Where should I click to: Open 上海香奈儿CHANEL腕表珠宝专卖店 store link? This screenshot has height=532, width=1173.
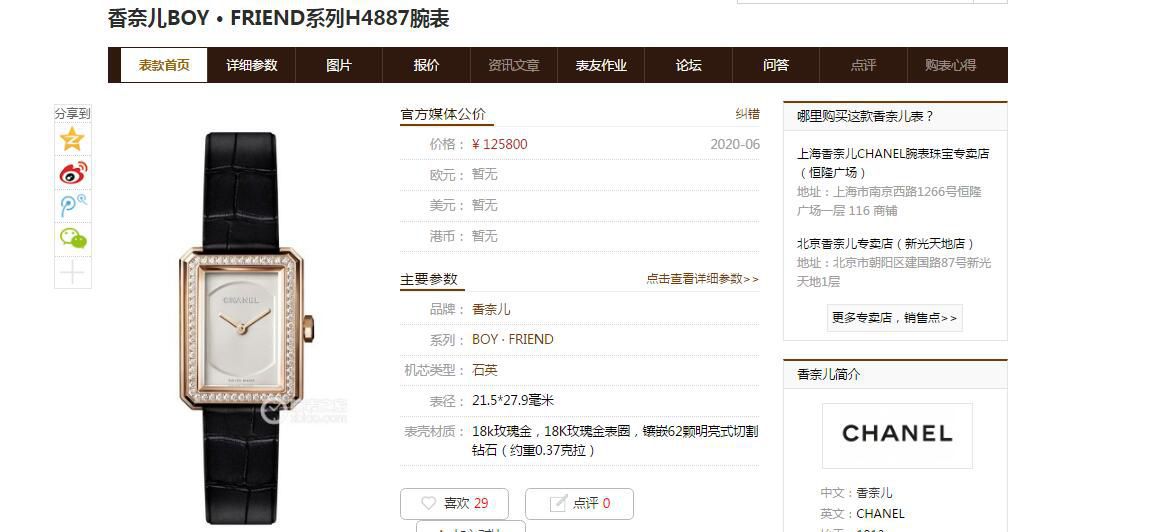tap(892, 154)
